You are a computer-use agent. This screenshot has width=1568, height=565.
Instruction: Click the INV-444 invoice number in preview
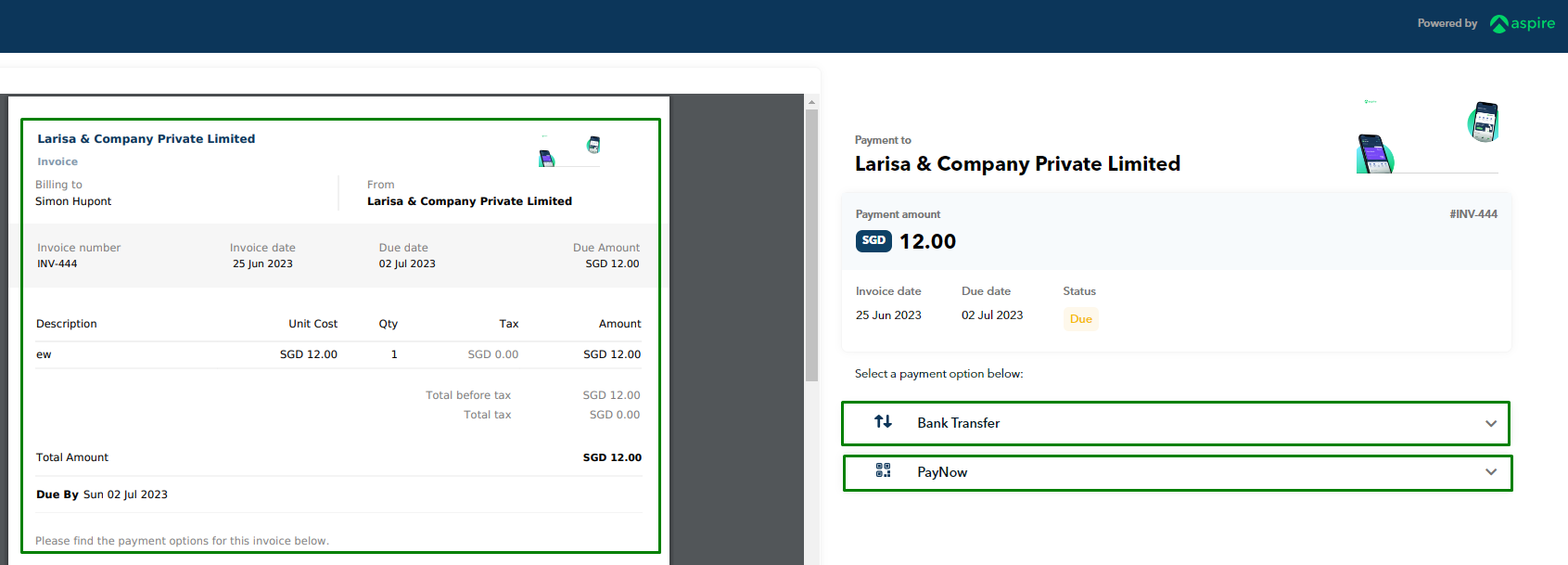tap(57, 263)
